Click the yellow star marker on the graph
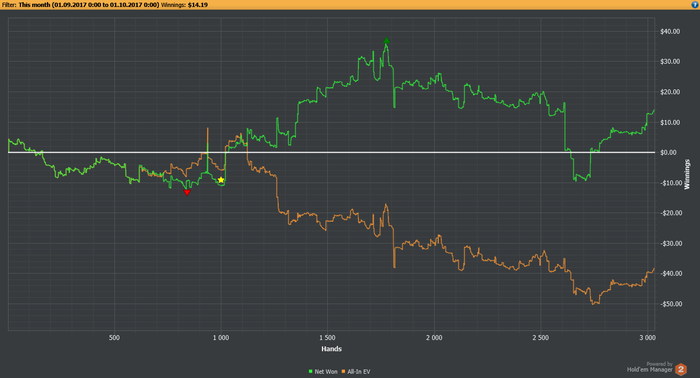This screenshot has width=700, height=378. coord(221,180)
